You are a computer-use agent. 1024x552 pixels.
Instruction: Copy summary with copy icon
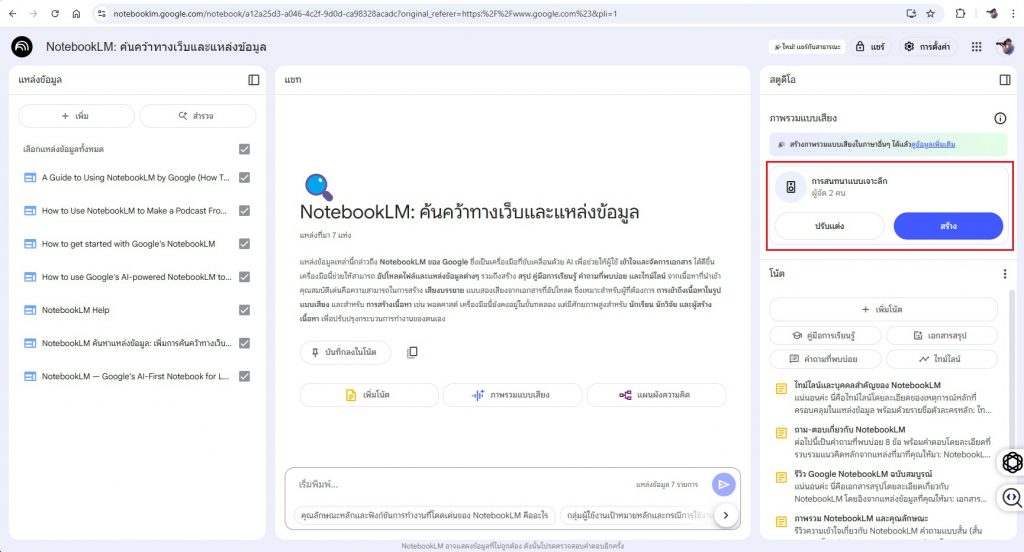click(x=412, y=352)
